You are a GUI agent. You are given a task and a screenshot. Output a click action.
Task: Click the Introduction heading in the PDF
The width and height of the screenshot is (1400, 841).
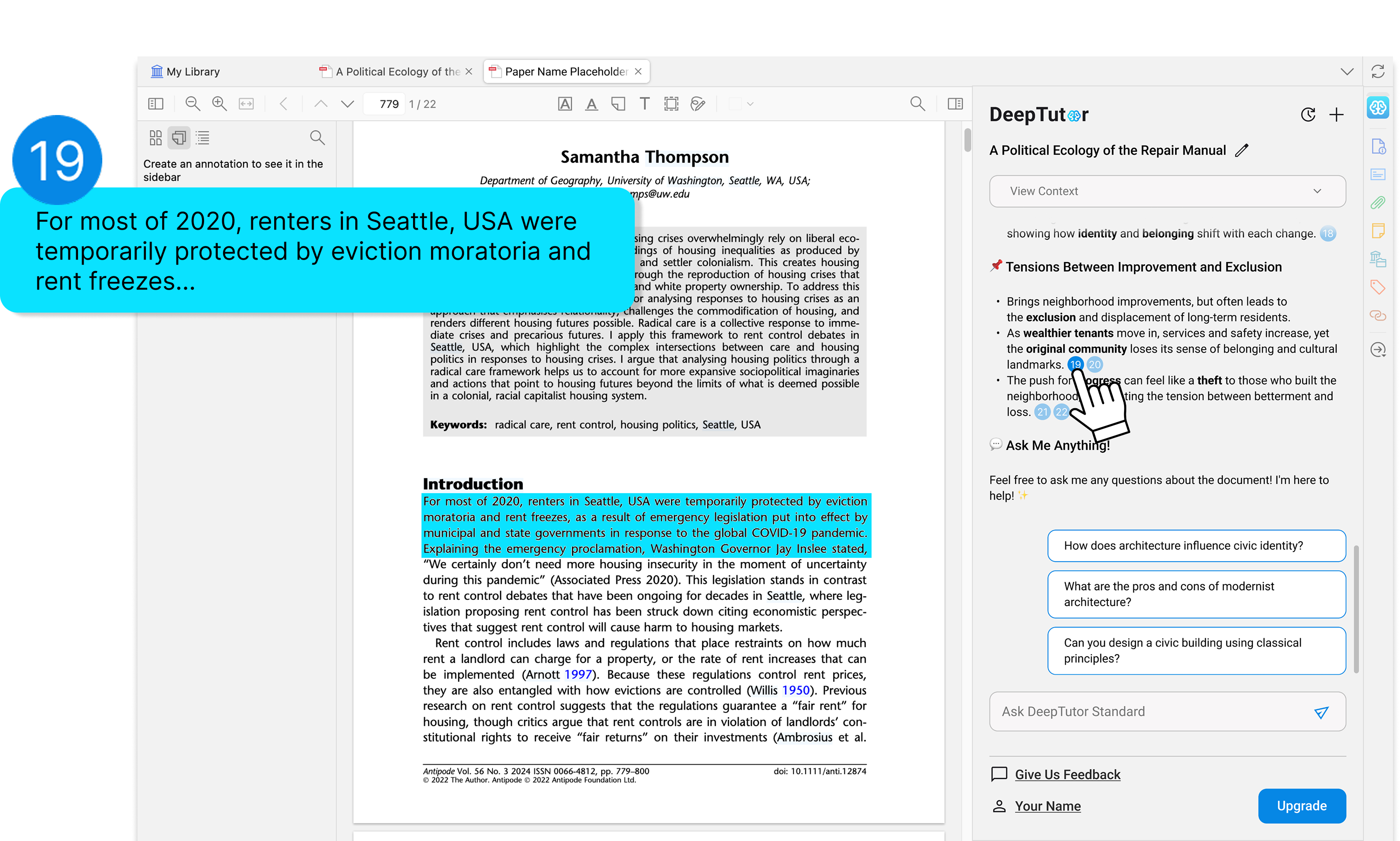473,484
